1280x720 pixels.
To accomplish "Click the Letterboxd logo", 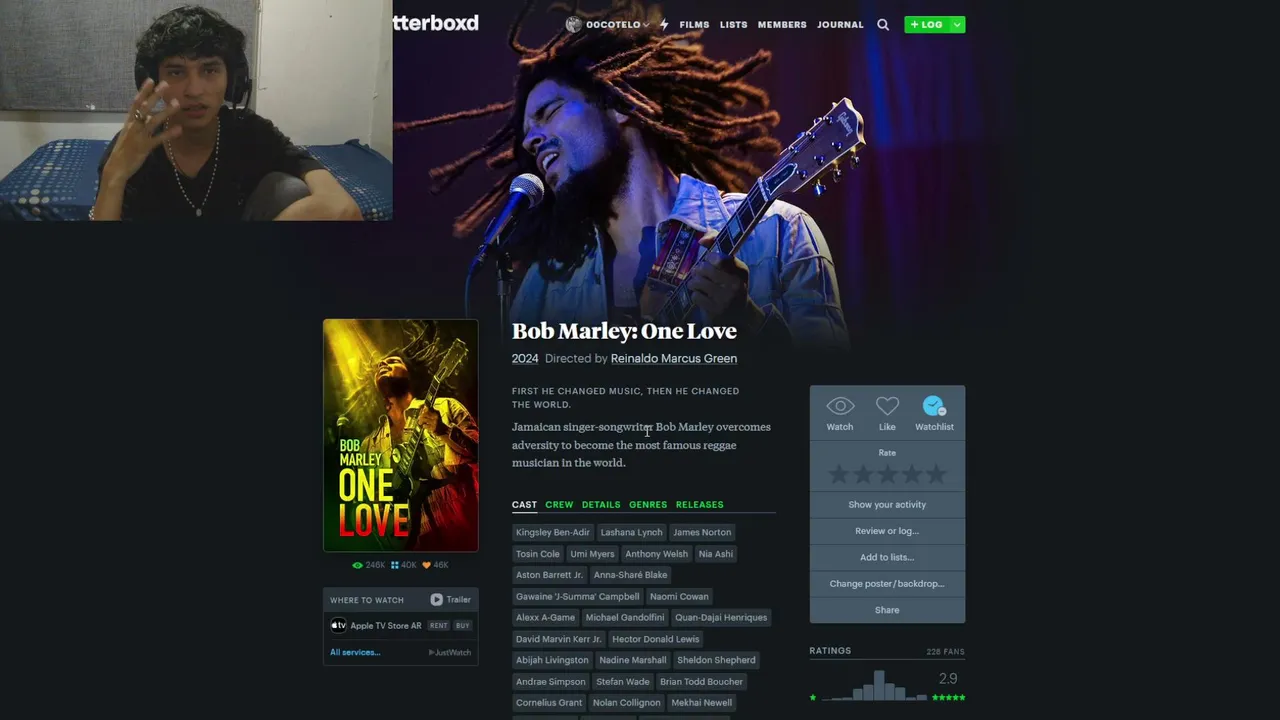I will pyautogui.click(x=435, y=23).
